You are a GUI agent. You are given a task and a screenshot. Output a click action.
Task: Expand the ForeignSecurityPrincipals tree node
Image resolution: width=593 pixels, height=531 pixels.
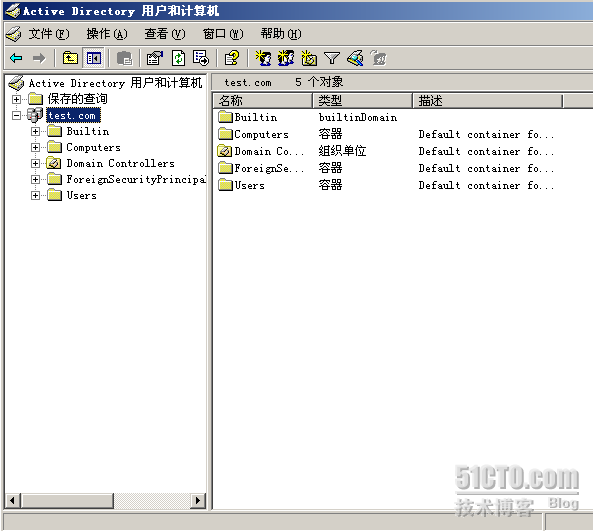click(36, 179)
